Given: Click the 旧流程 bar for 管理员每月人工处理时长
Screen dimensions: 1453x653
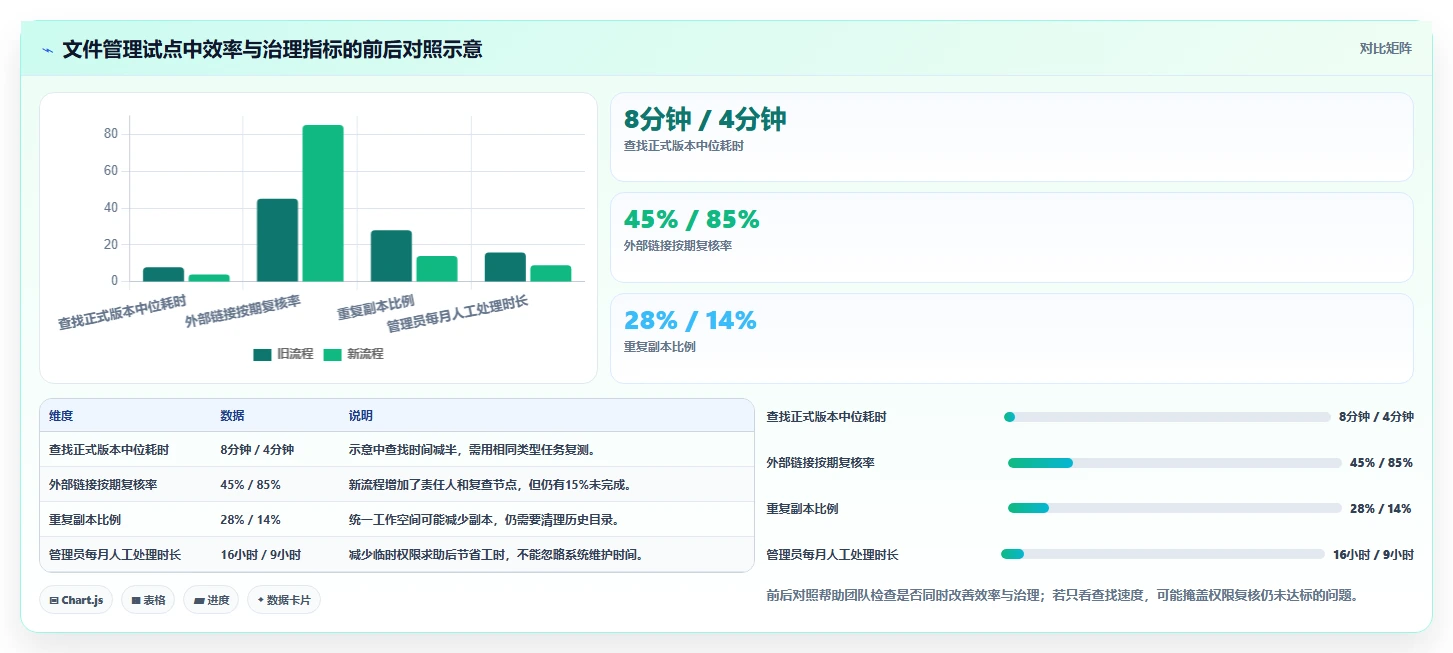Looking at the screenshot, I should [x=505, y=267].
